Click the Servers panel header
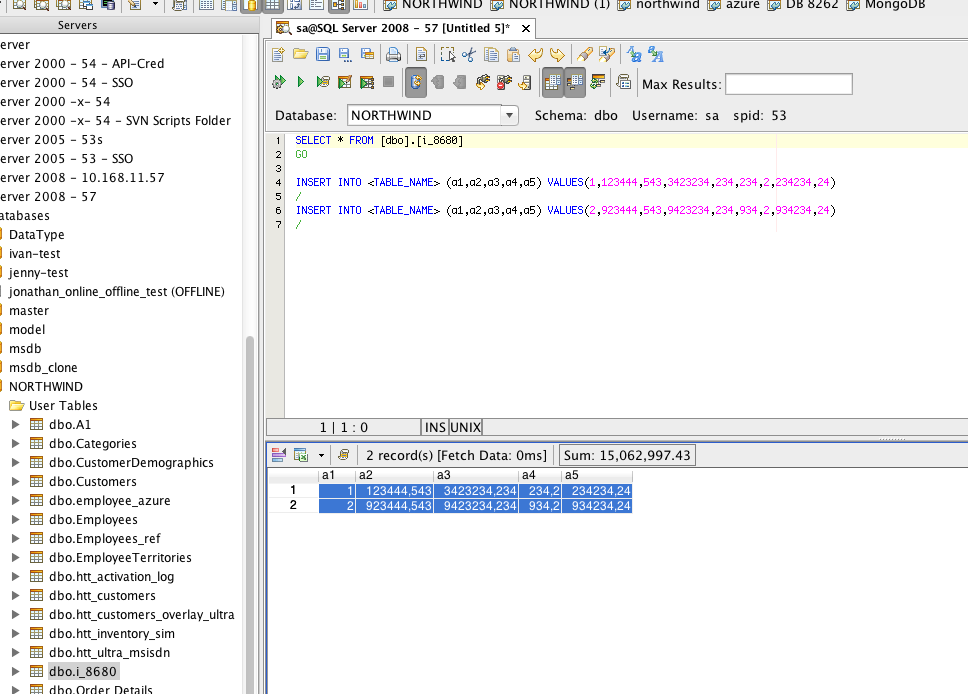 pyautogui.click(x=129, y=25)
